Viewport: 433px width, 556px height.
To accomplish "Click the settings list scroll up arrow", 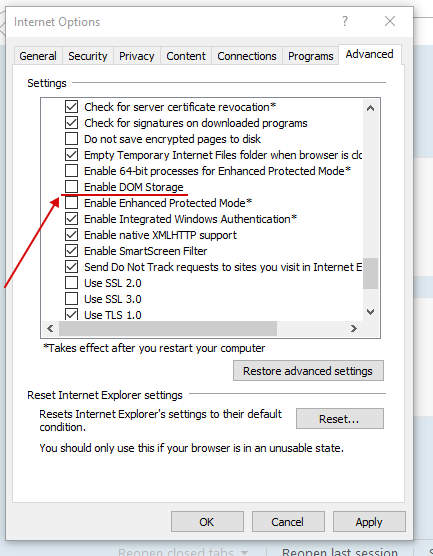I will pos(370,108).
